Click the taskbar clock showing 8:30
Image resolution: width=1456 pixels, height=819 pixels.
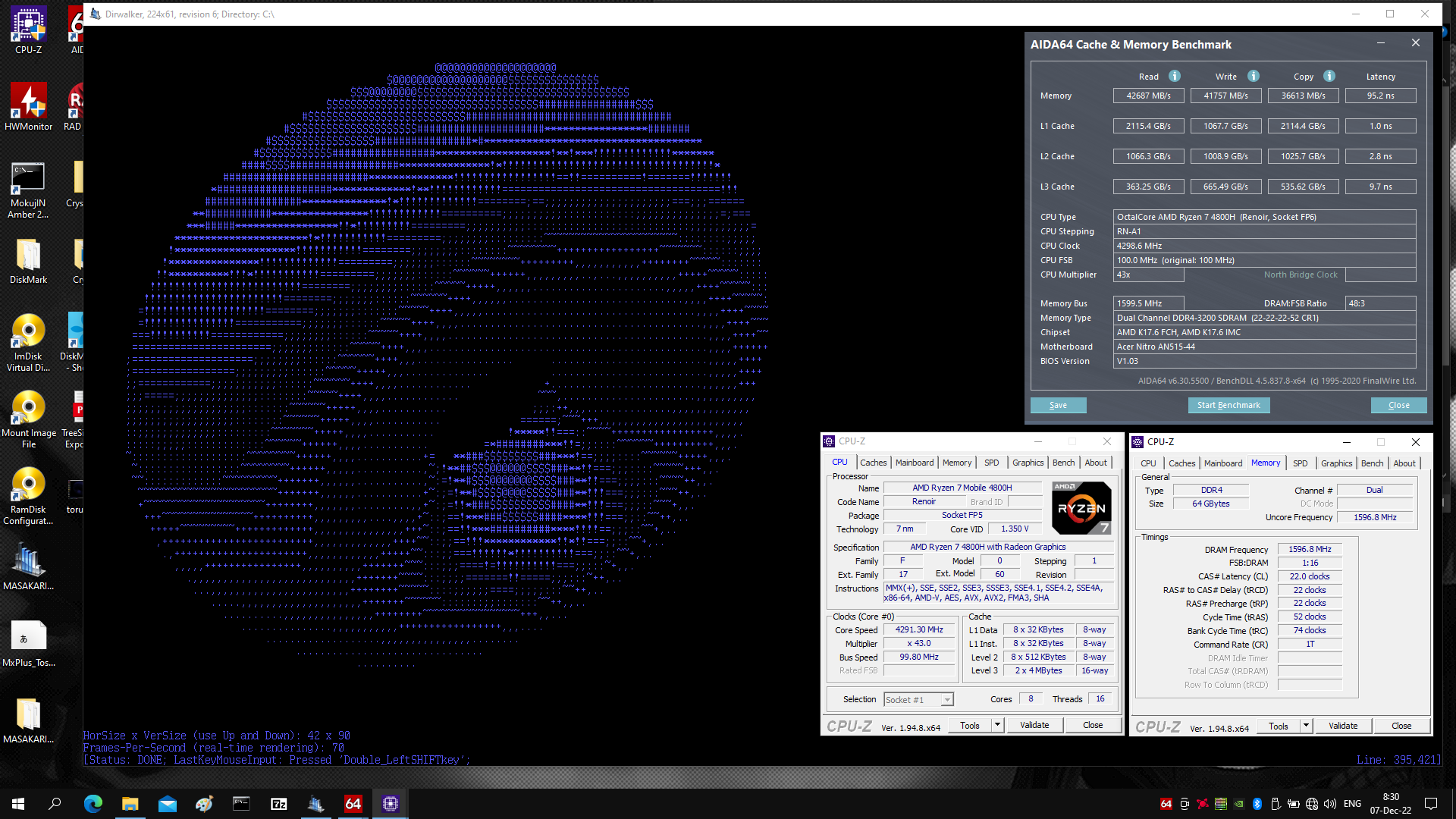[1391, 804]
